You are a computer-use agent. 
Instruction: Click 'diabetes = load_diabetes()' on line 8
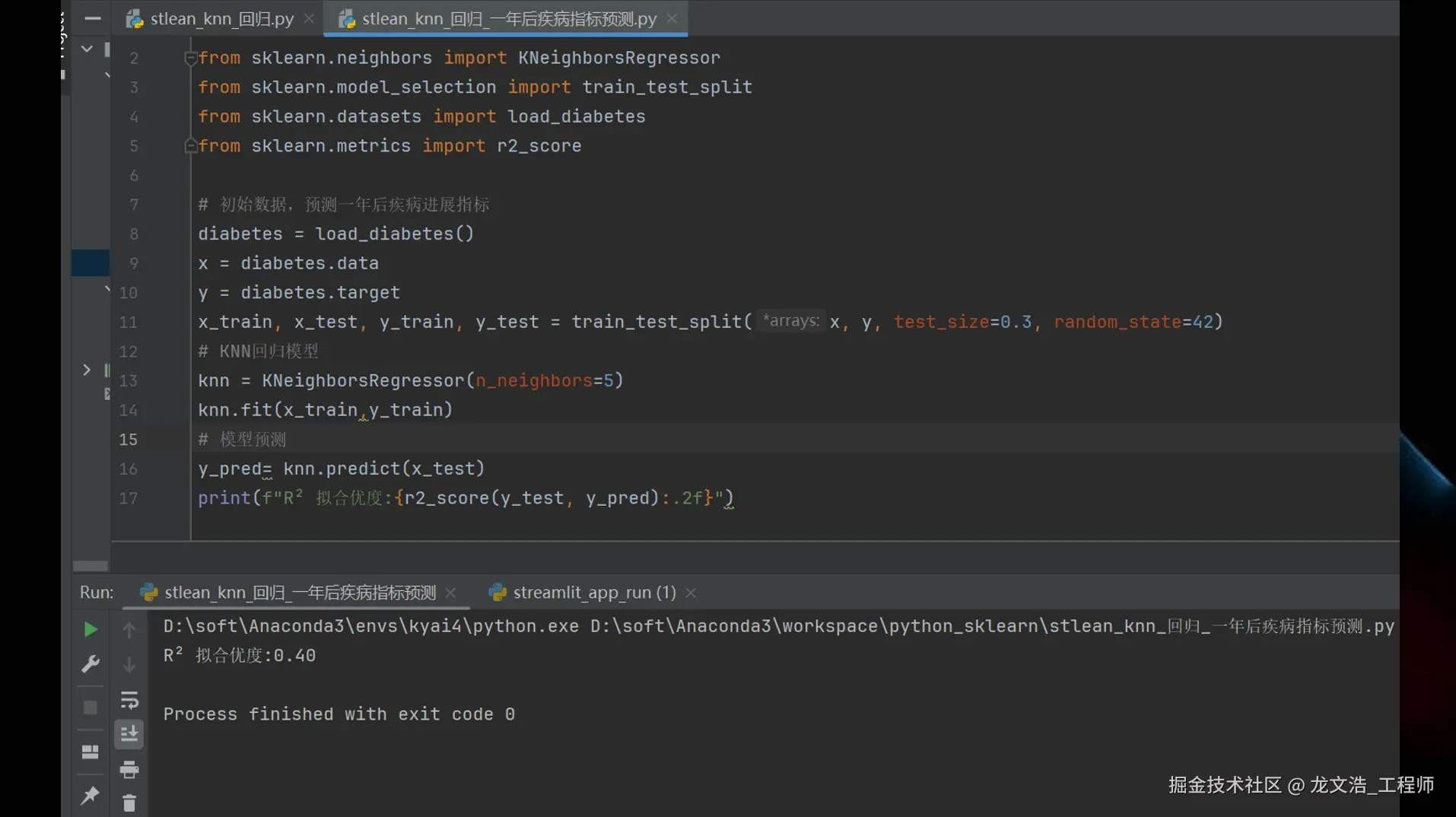(336, 234)
